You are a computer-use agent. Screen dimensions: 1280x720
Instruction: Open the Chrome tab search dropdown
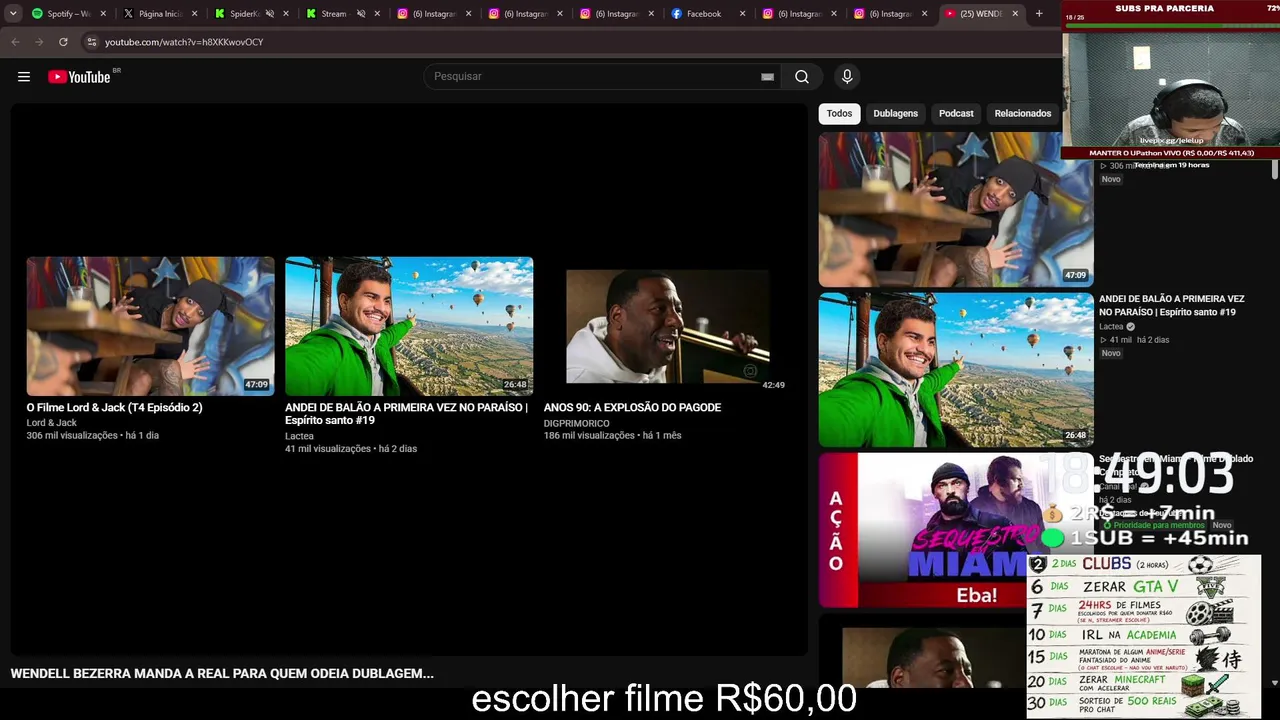click(x=13, y=14)
